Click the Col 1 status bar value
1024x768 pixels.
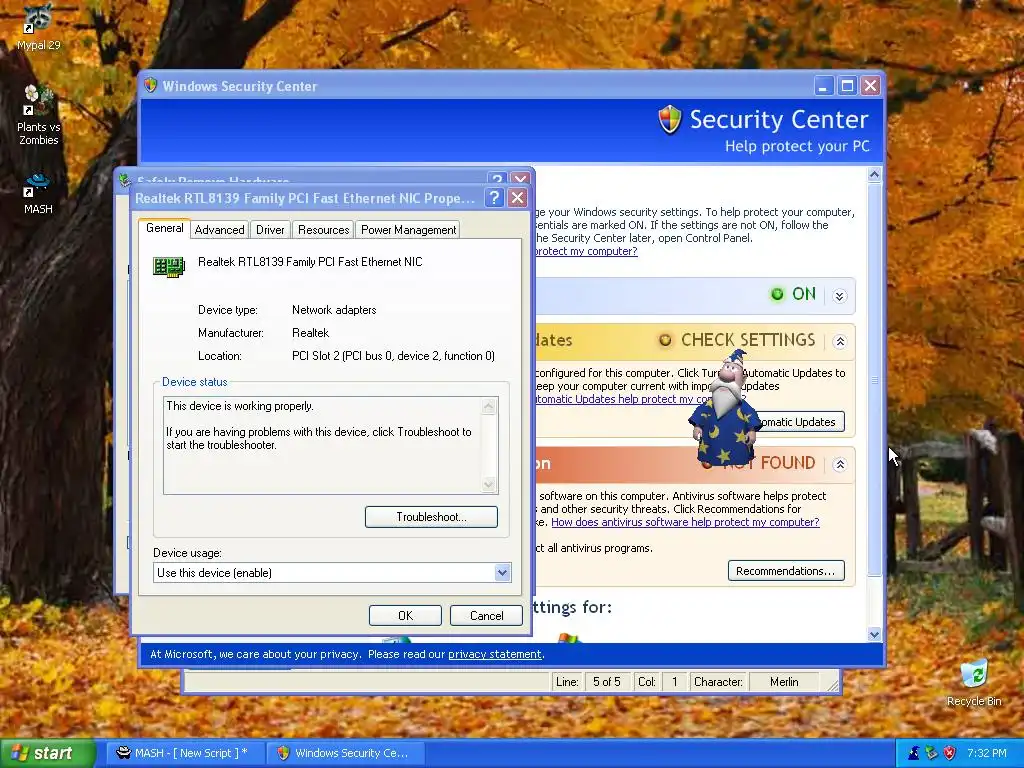click(674, 682)
